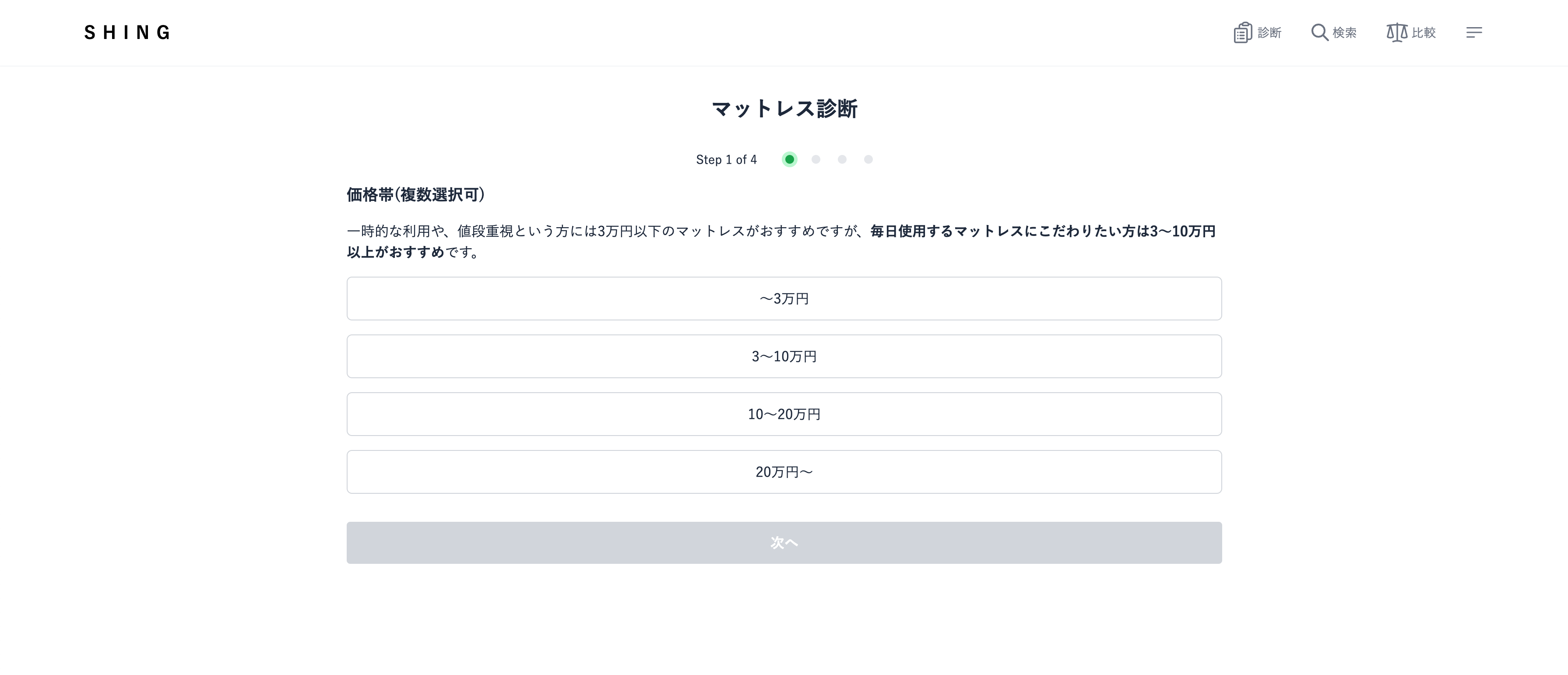Click the green active step dot
1568x675 pixels.
(x=790, y=159)
